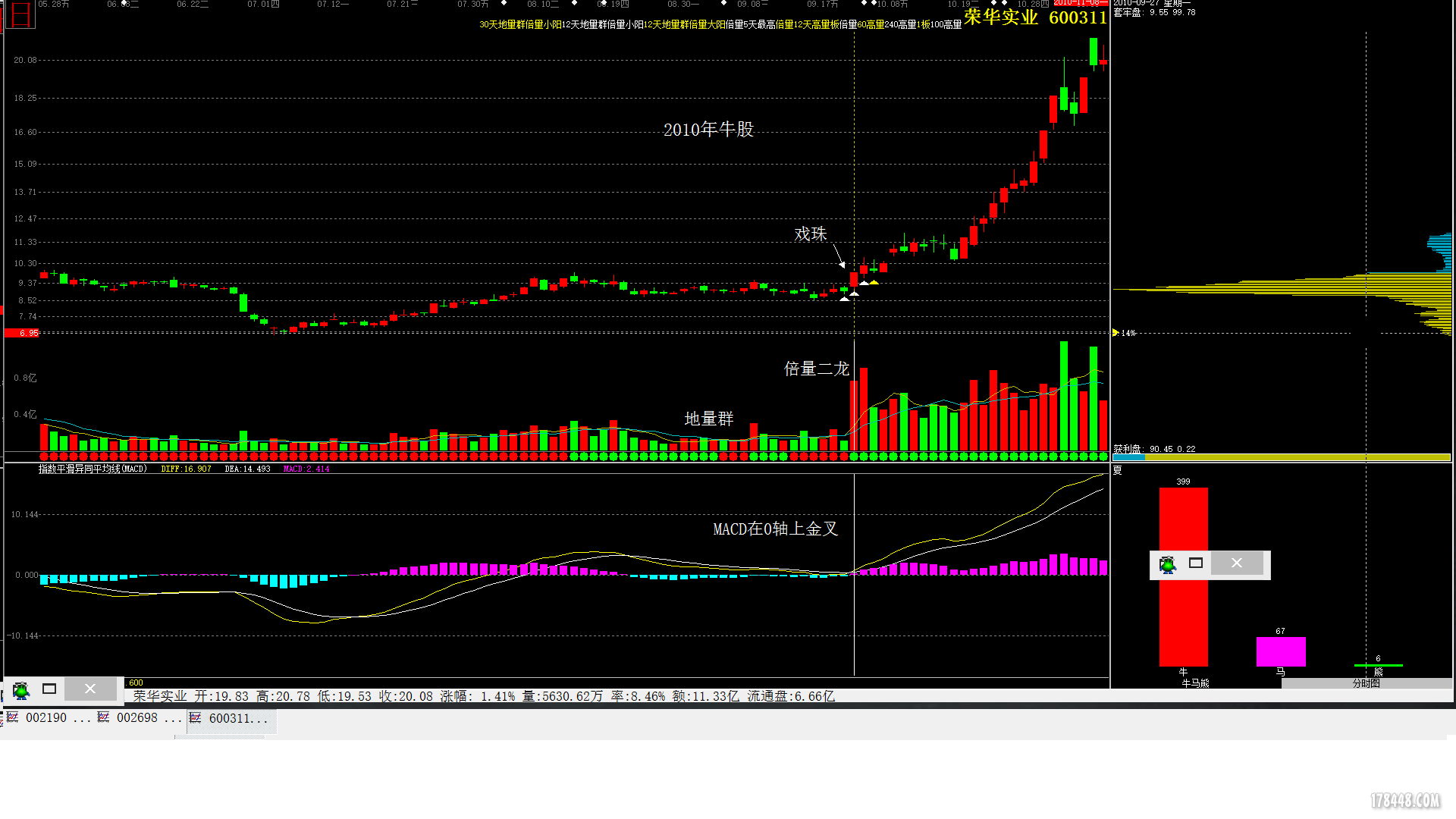The width and height of the screenshot is (1456, 819).
Task: Click the status bar 流通盘:6.66亿 value
Action: pos(791,696)
